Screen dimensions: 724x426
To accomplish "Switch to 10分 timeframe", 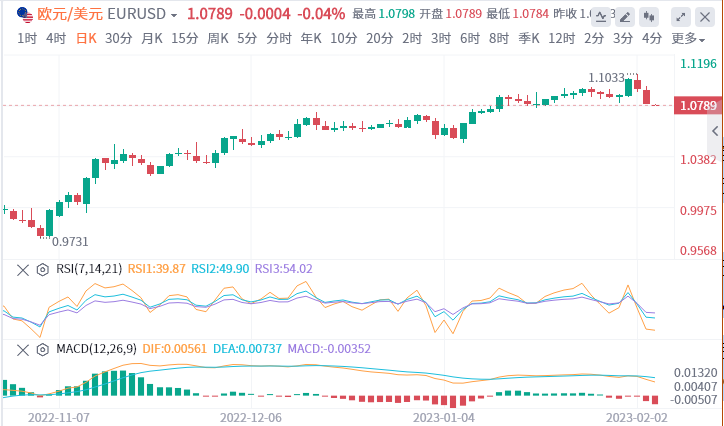I will (x=344, y=38).
